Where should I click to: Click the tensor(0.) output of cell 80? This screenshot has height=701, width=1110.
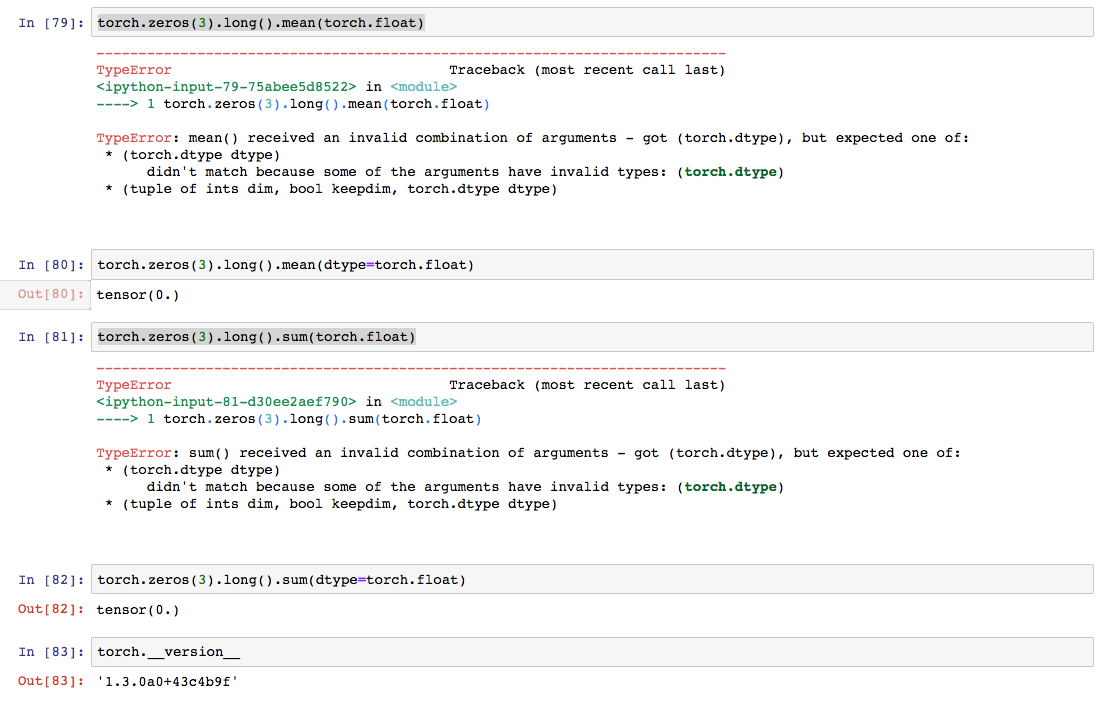(138, 294)
